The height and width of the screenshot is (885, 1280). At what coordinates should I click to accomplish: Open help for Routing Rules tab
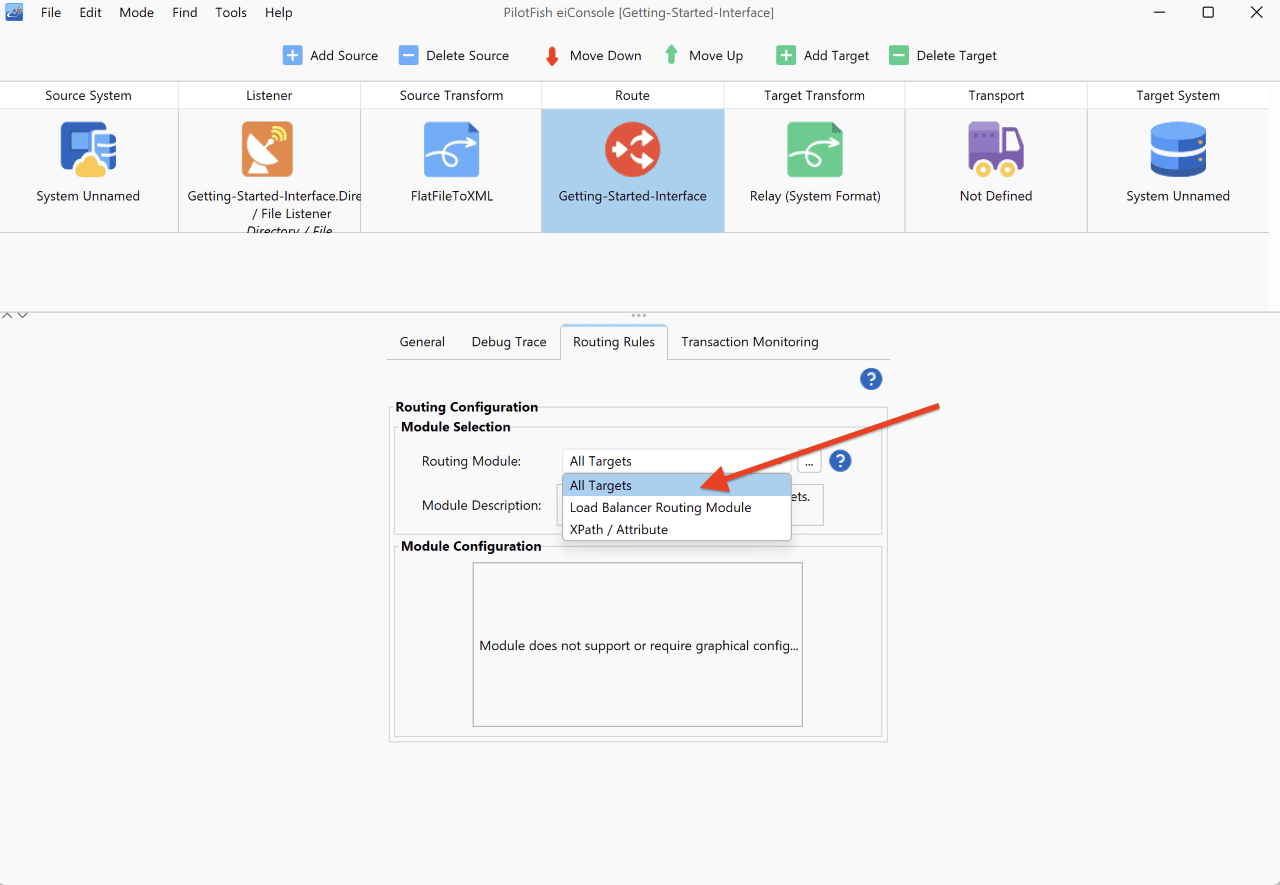(871, 379)
